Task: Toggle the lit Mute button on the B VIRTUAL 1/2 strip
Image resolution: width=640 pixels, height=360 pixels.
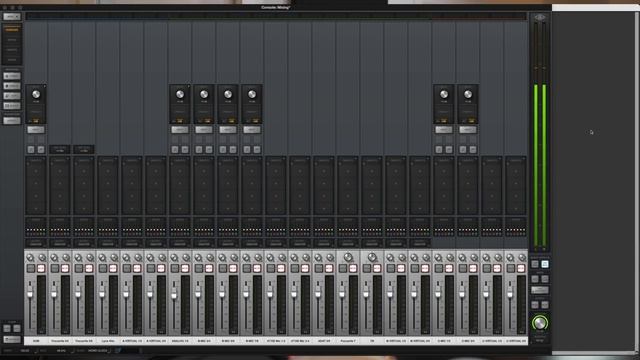Action: 400,269
